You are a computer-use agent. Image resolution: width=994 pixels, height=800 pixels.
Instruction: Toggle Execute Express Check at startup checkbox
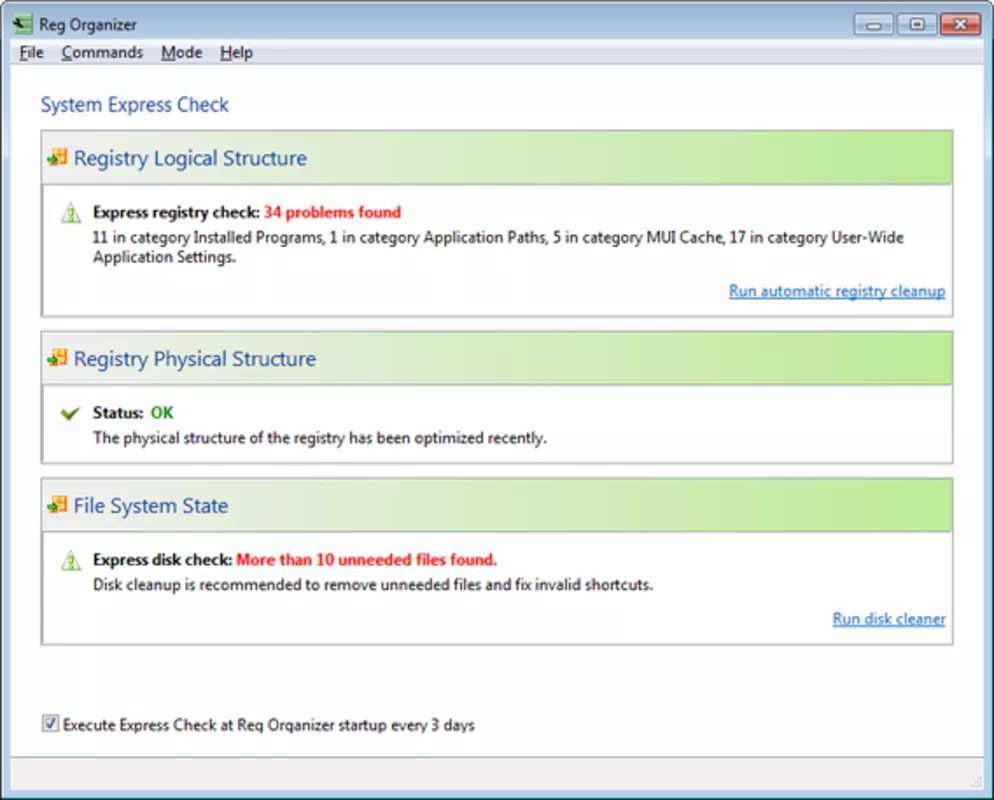point(50,723)
